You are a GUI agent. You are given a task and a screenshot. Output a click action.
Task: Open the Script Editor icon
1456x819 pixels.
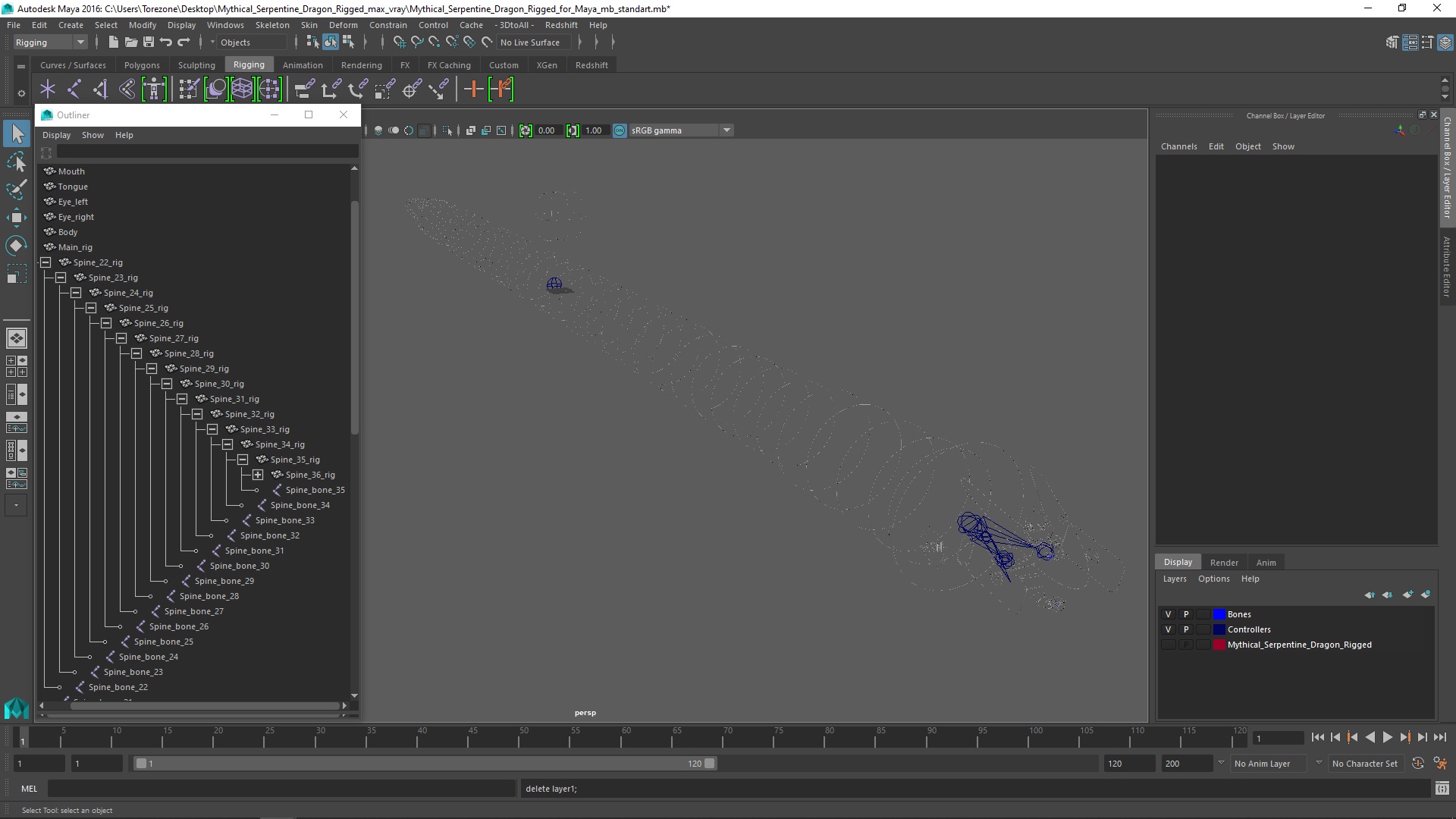pos(1442,789)
